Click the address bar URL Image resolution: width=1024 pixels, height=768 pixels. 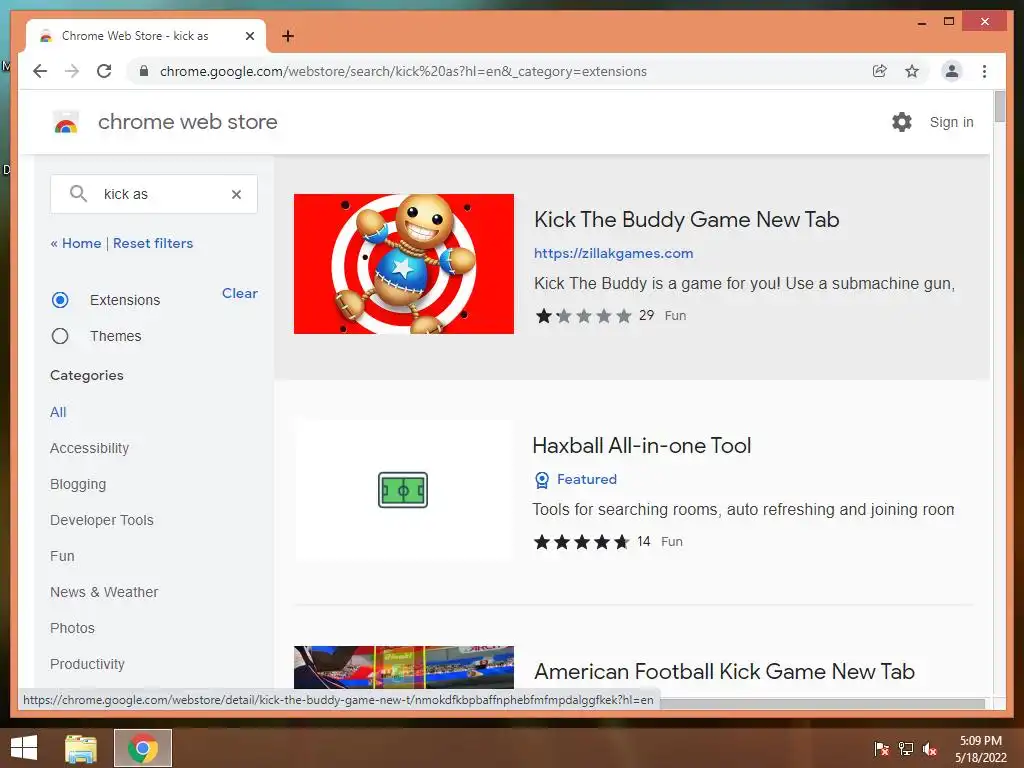[403, 71]
